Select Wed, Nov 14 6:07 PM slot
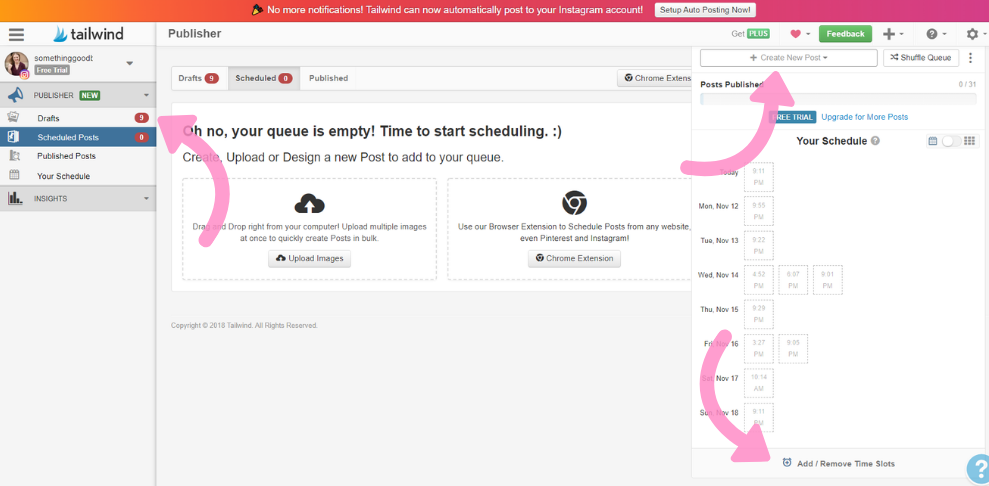989x486 pixels. click(x=793, y=280)
